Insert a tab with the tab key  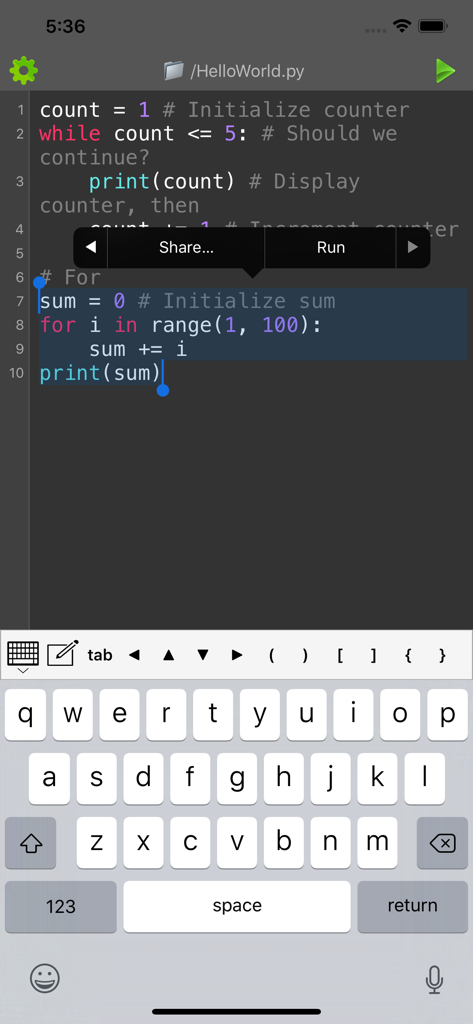pyautogui.click(x=100, y=655)
